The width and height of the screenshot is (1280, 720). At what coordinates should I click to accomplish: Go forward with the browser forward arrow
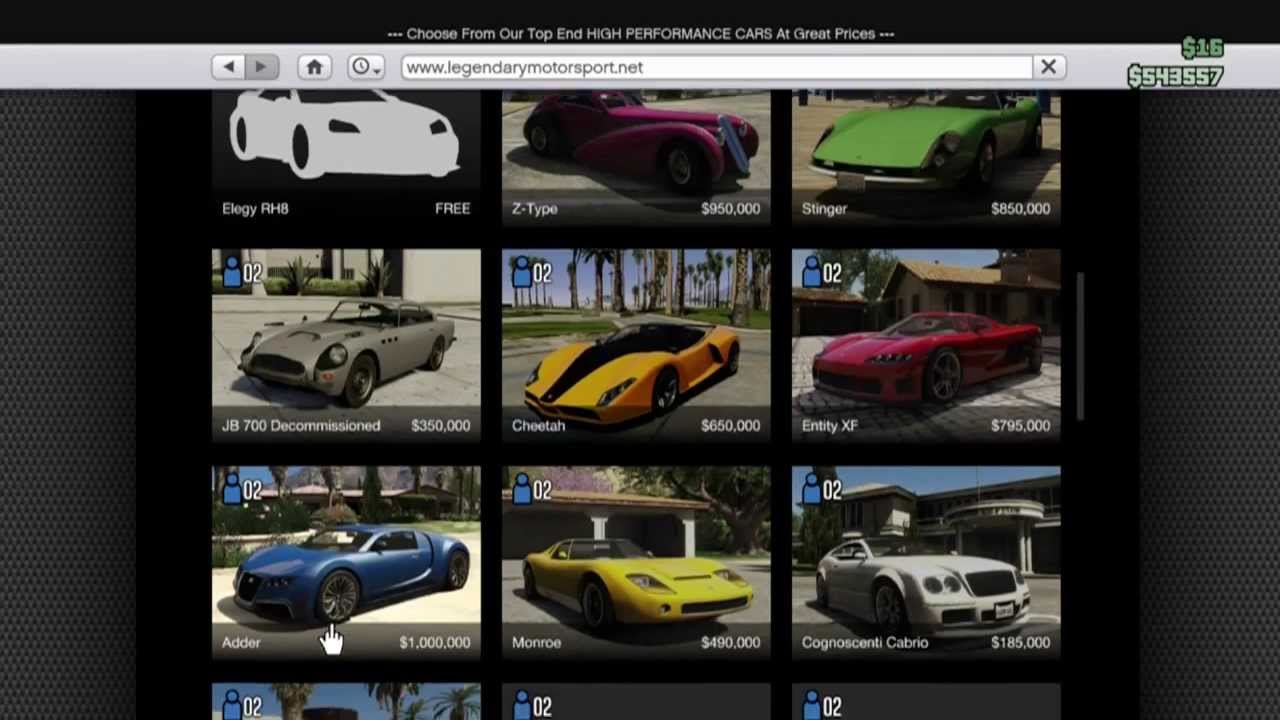point(261,67)
